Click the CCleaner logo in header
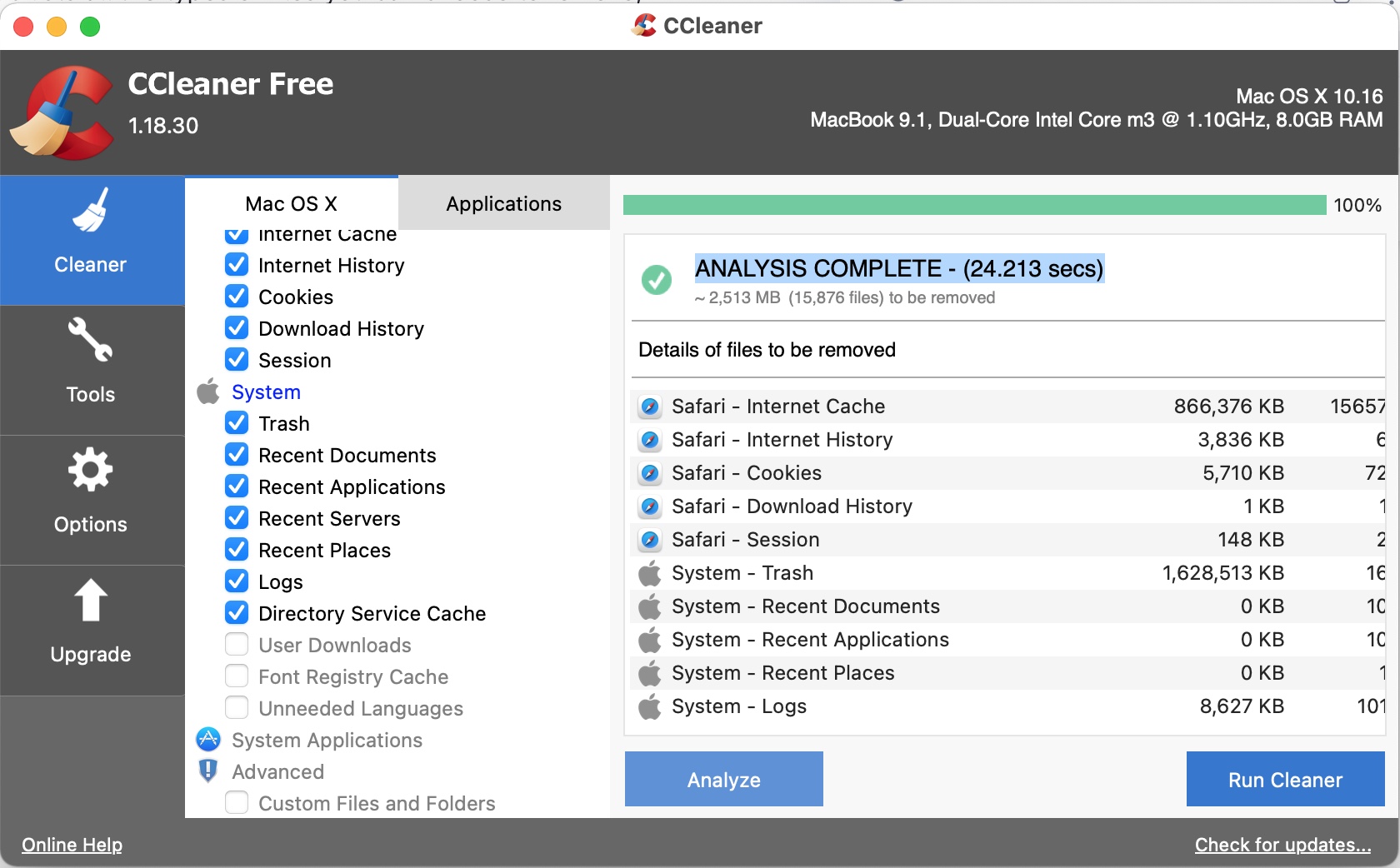The image size is (1400, 868). pos(62,112)
